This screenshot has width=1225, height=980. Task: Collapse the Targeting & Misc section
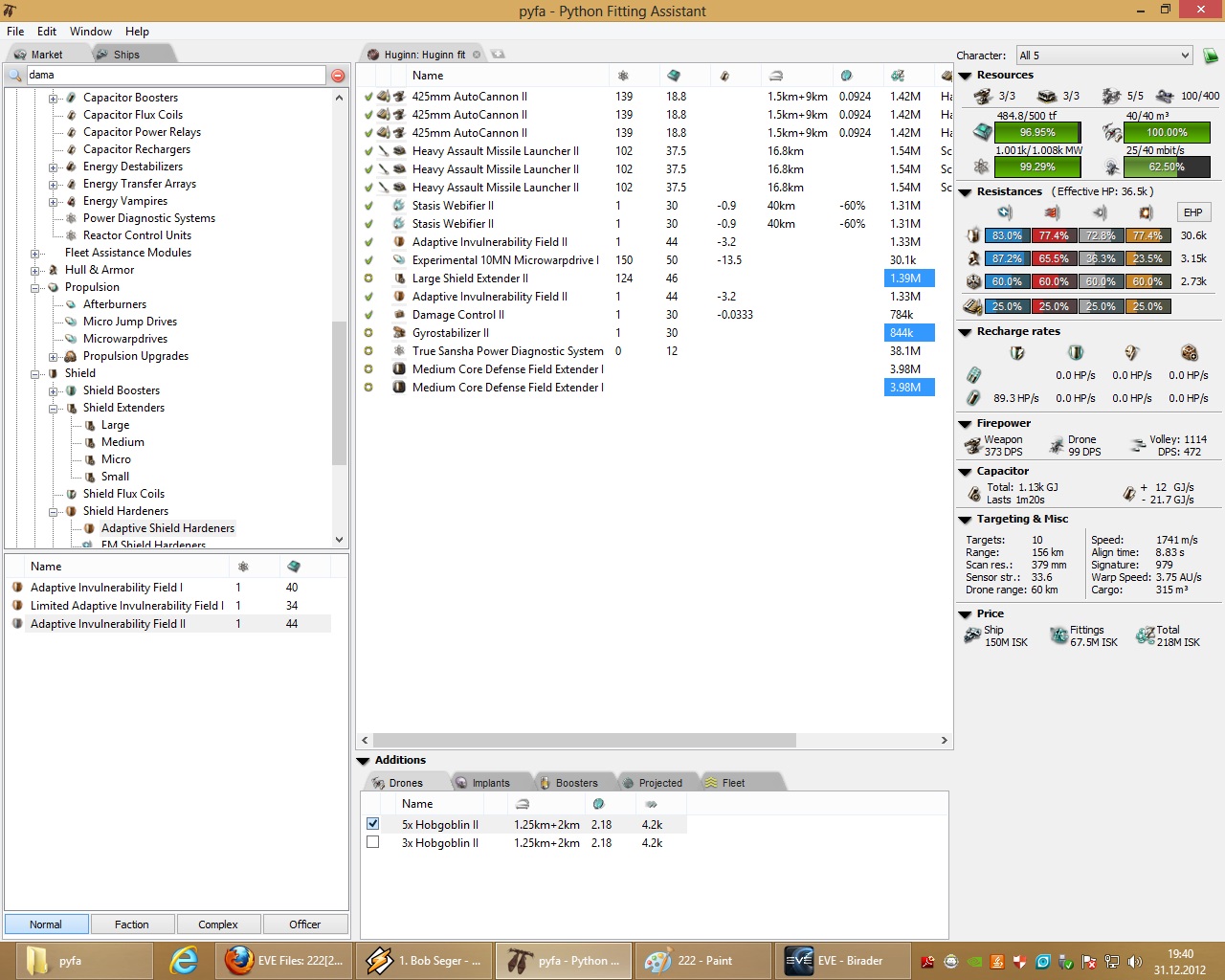(x=965, y=520)
